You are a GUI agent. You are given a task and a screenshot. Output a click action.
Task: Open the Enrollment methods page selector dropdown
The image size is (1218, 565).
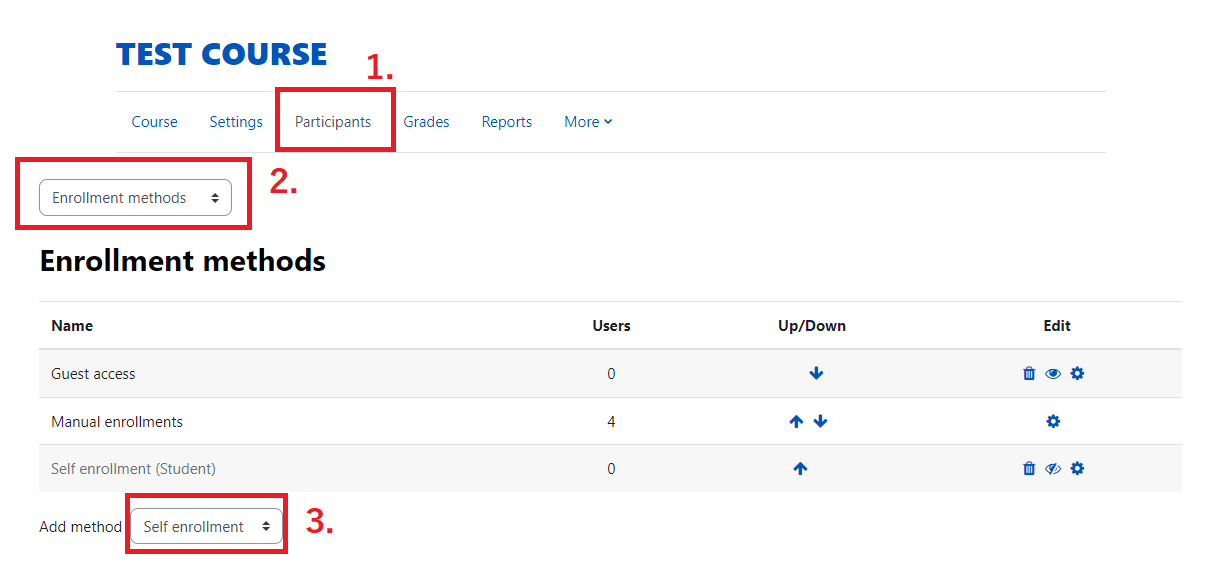(x=135, y=198)
